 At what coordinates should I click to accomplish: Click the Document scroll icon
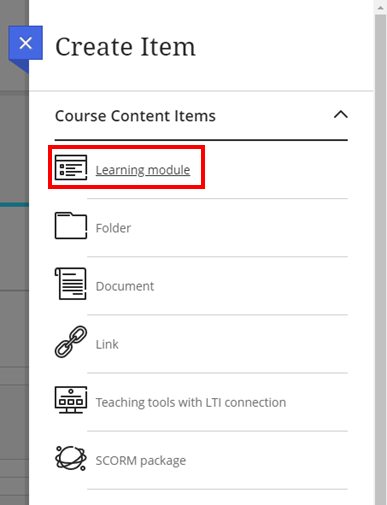[x=71, y=284]
